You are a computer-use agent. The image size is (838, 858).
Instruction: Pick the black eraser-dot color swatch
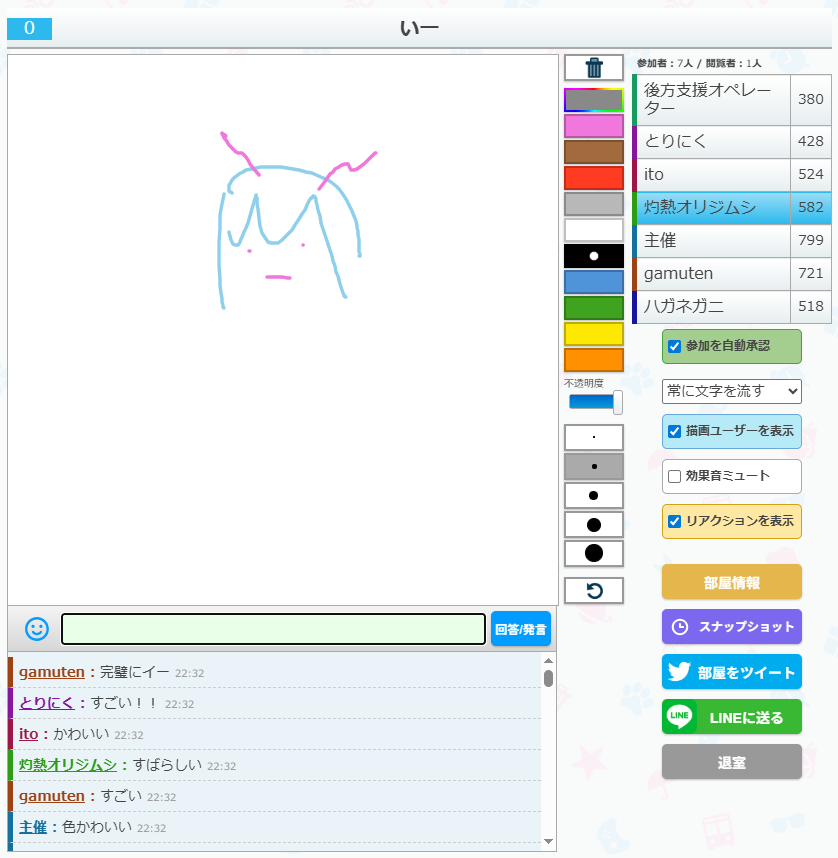tap(594, 256)
